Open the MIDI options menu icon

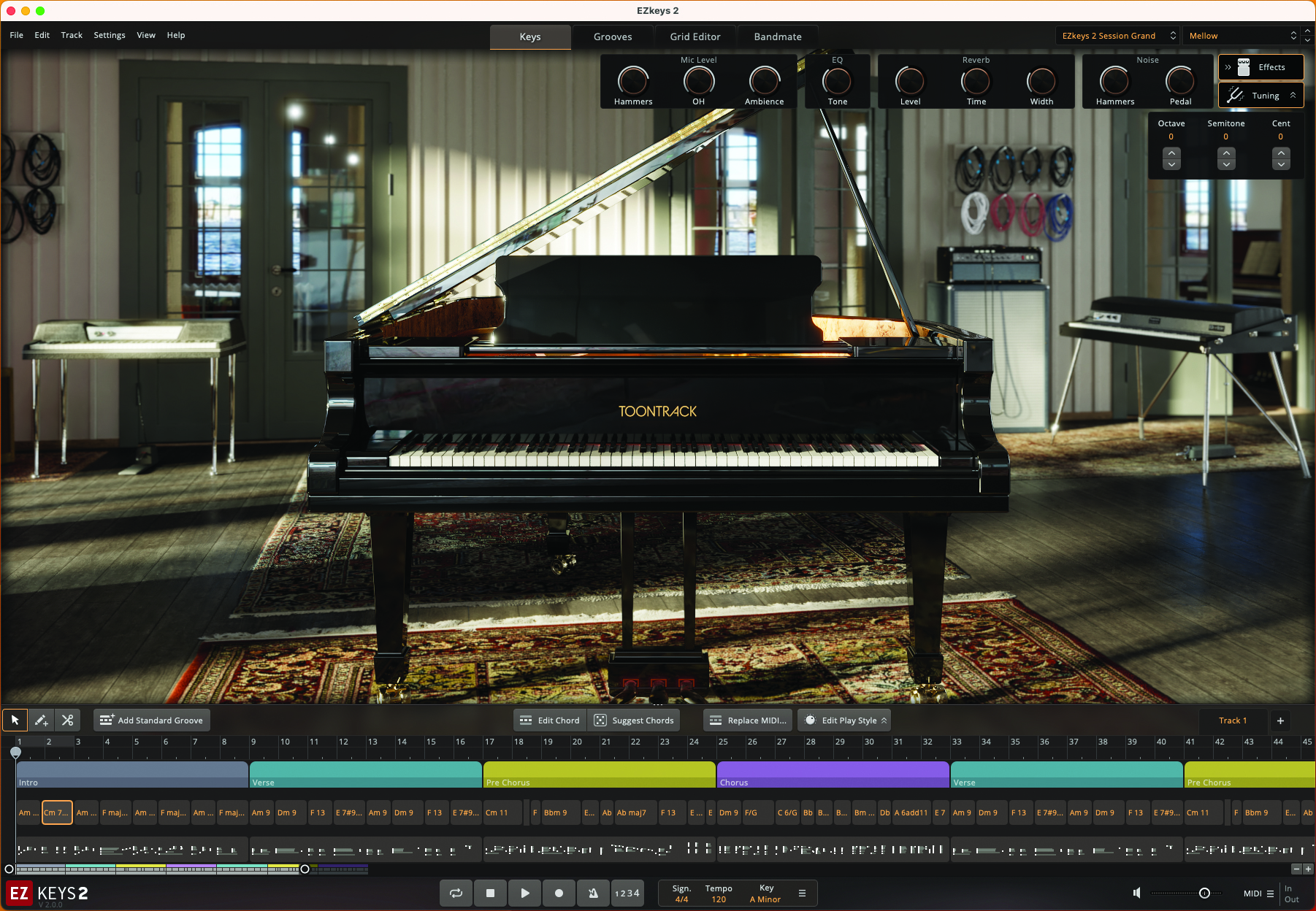1270,893
